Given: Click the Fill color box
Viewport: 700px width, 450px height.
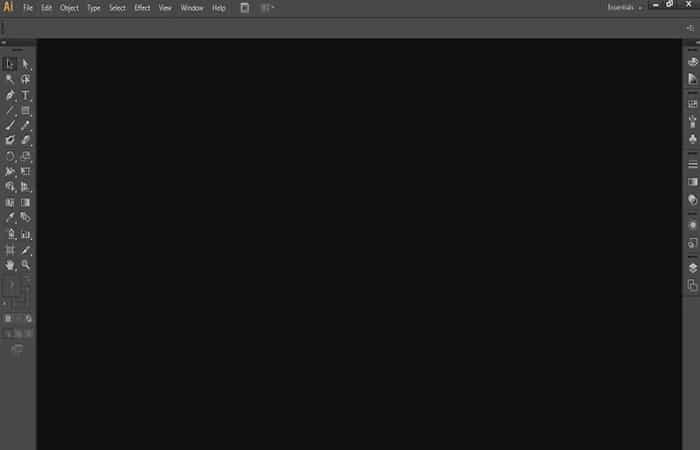Looking at the screenshot, I should point(12,286).
